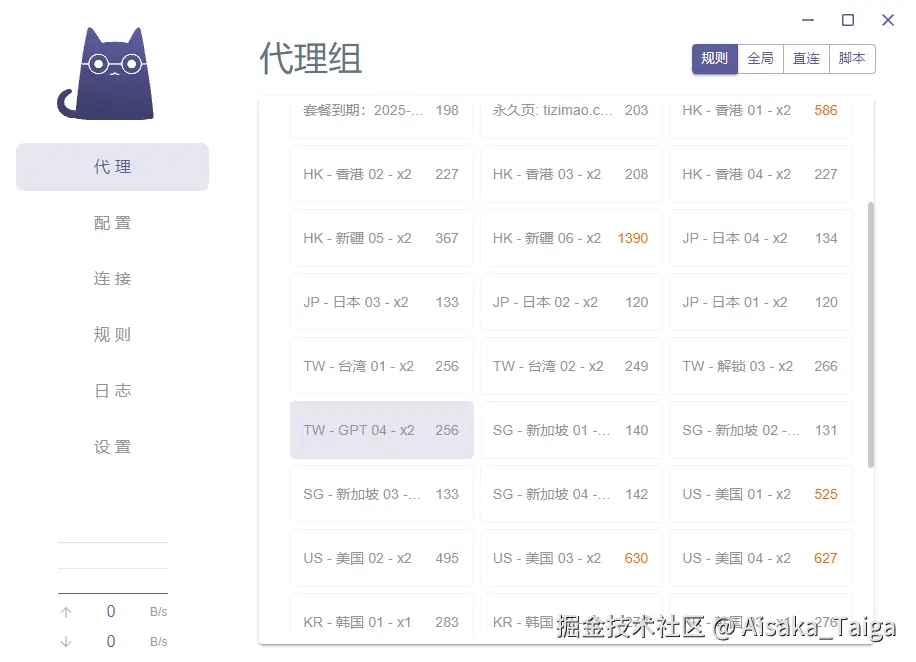The height and width of the screenshot is (662, 916).
Task: Open the 日志 sidebar page
Action: (112, 390)
